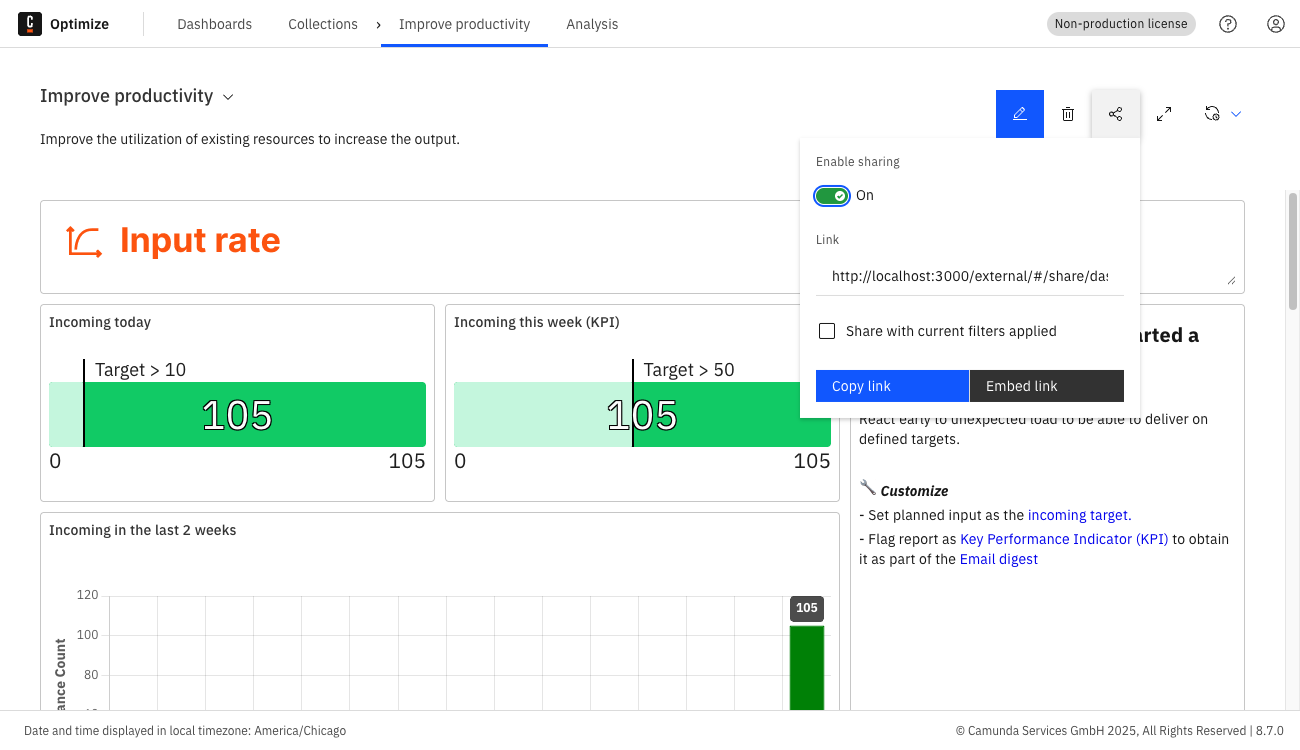1300x750 pixels.
Task: Open the Email digest link
Action: pos(998,559)
